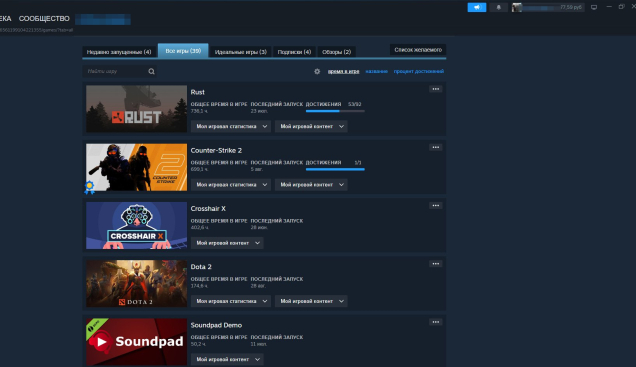This screenshot has width=636, height=367.
Task: Click the search magnifier icon
Action: point(151,71)
